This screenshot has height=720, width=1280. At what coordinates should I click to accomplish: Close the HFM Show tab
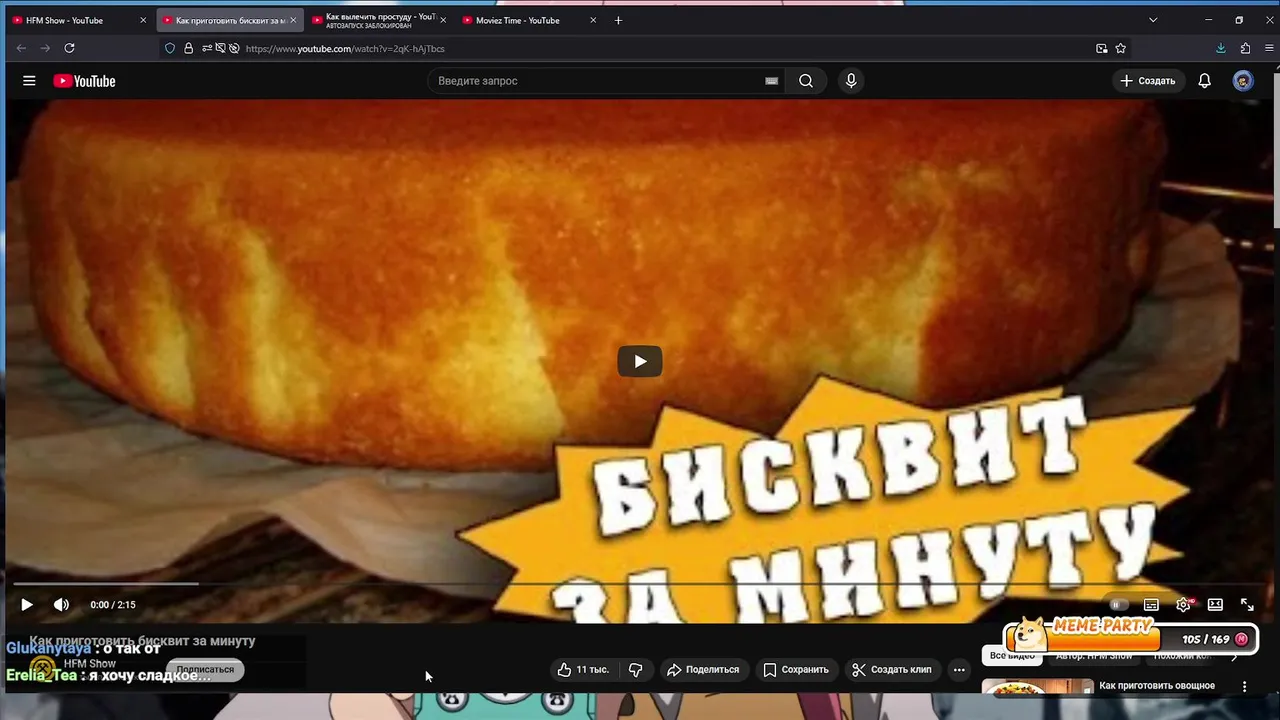tap(143, 20)
